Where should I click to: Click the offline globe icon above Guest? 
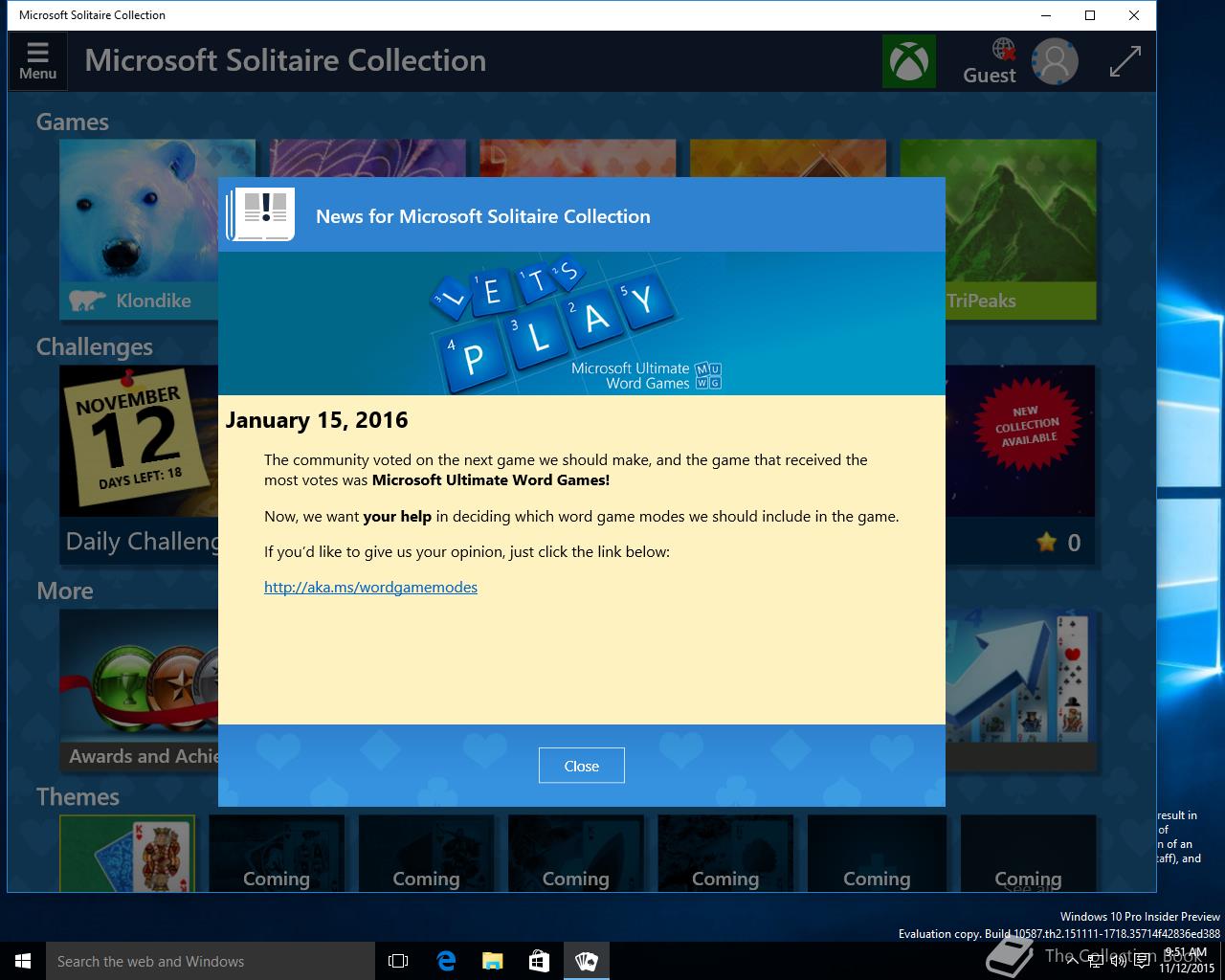[x=1004, y=49]
